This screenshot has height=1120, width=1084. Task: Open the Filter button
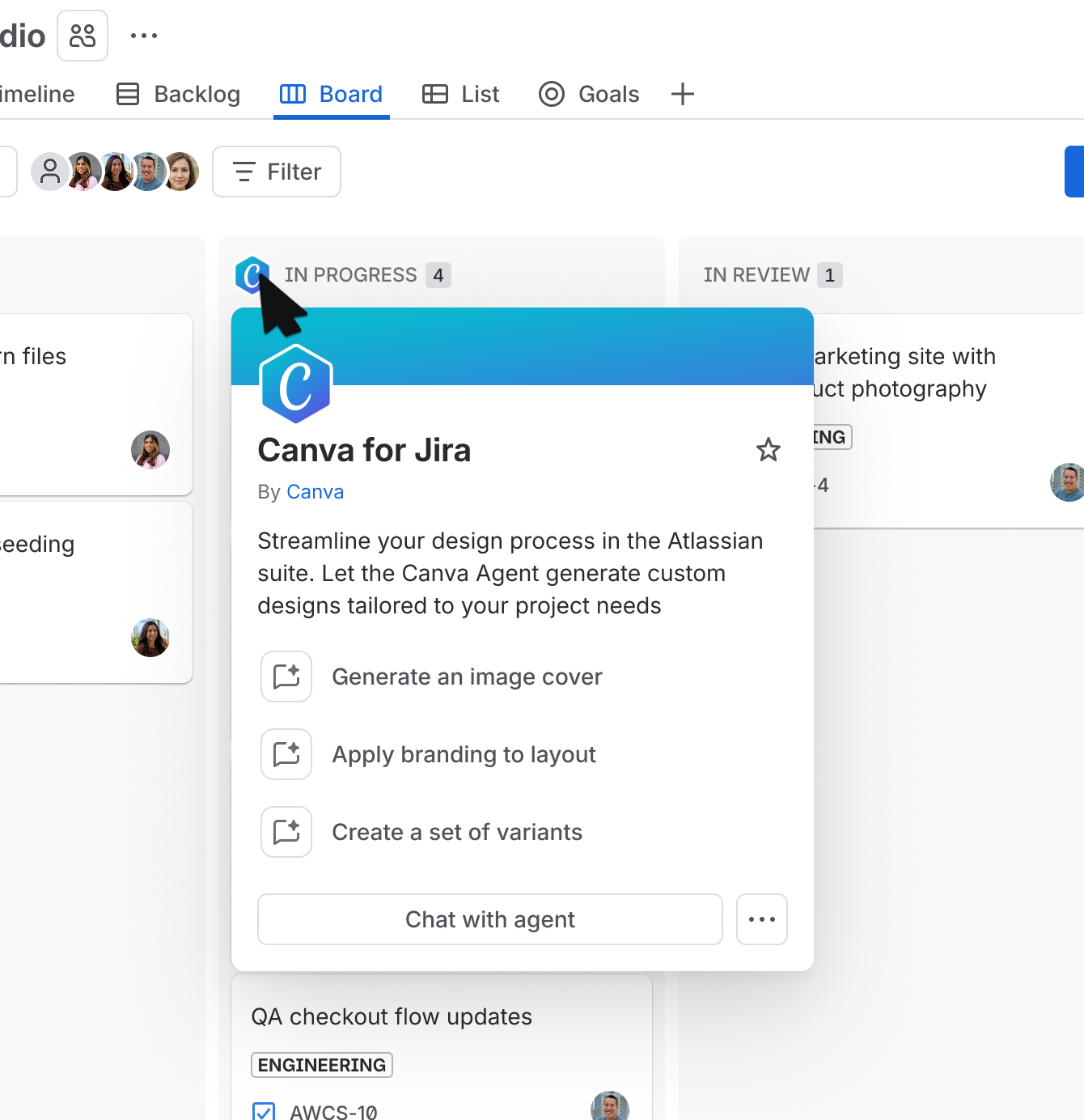[x=277, y=172]
